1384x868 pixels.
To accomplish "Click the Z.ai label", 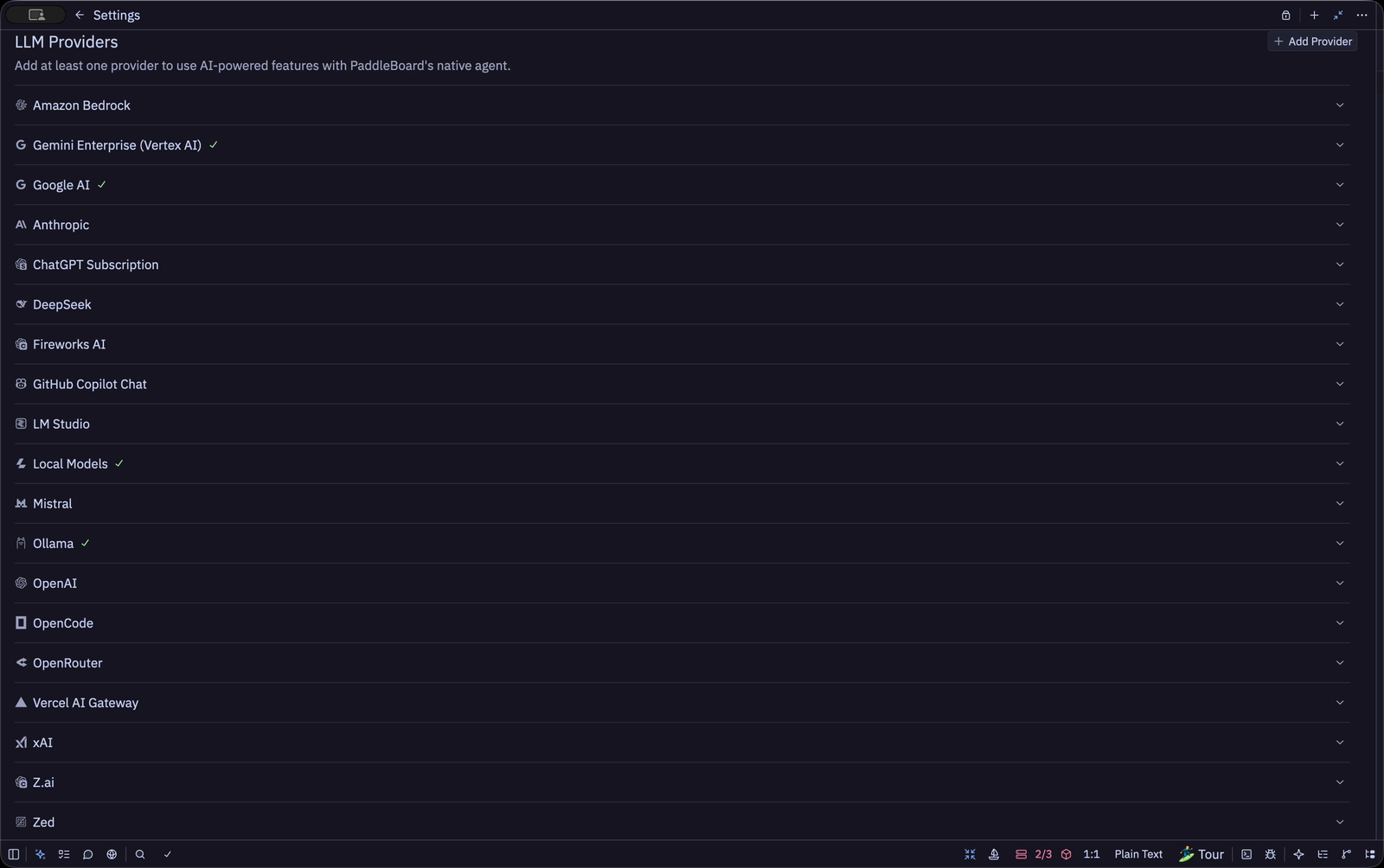I will coord(43,782).
